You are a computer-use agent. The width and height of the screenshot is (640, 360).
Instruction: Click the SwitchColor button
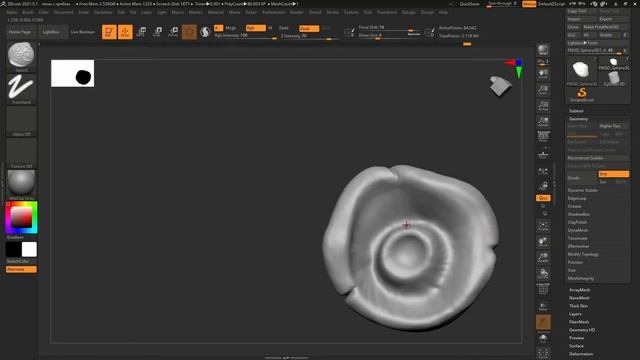tap(18, 261)
